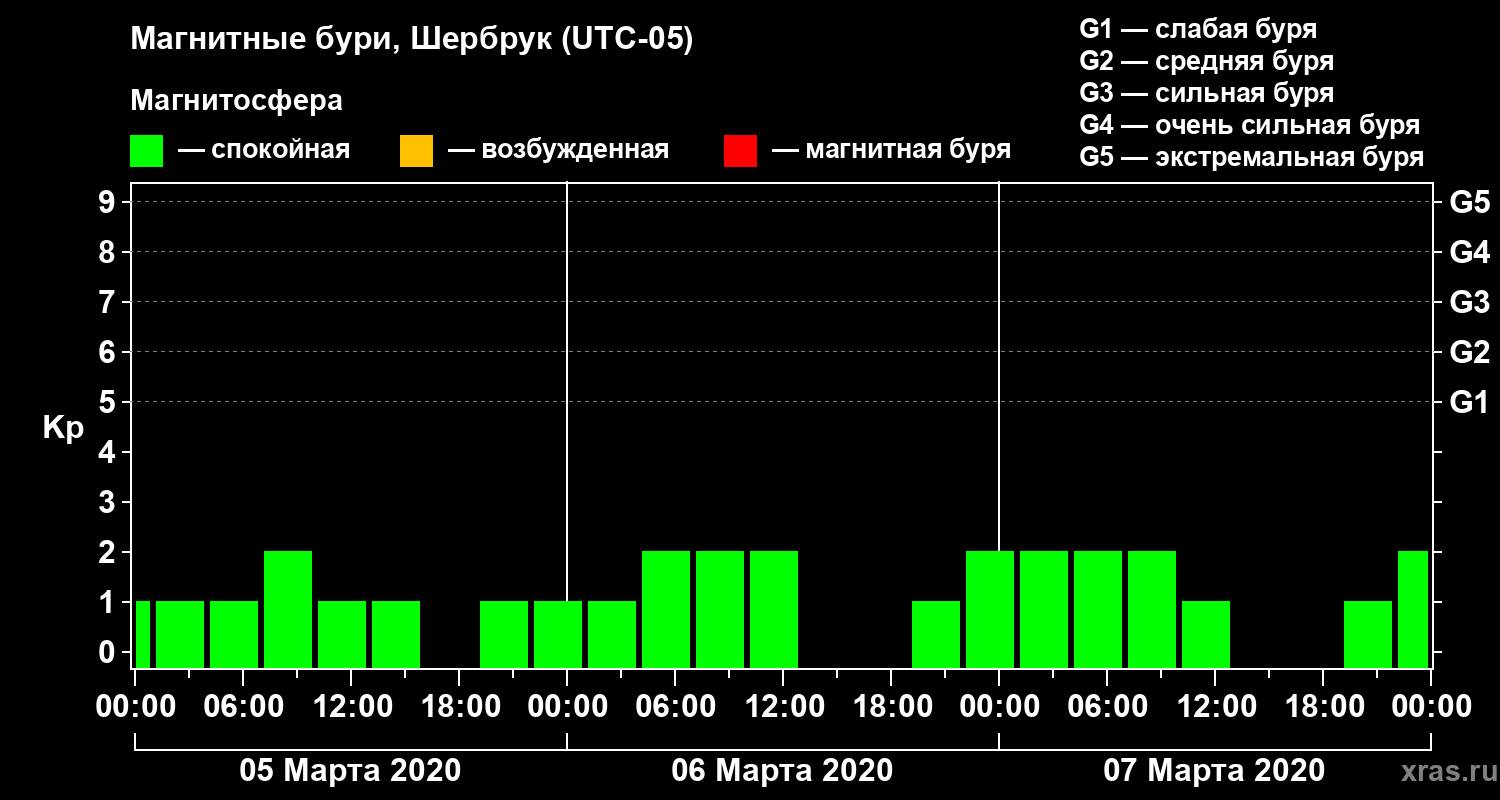Click the '06:00' tick under 05 Марта
Viewport: 1500px width, 800px height.
pos(242,706)
